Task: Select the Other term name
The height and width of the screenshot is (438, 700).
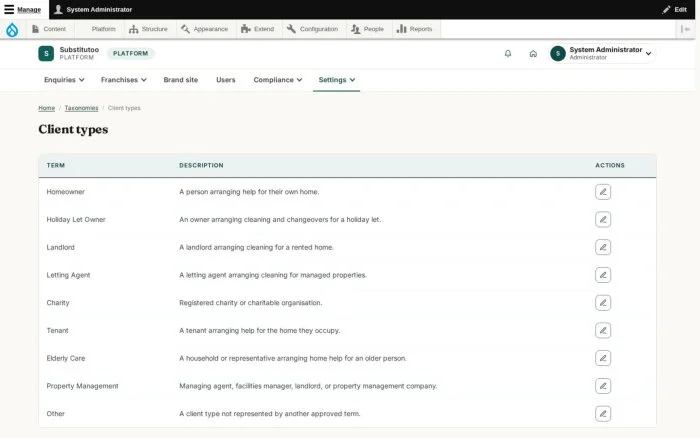Action: pyautogui.click(x=55, y=413)
